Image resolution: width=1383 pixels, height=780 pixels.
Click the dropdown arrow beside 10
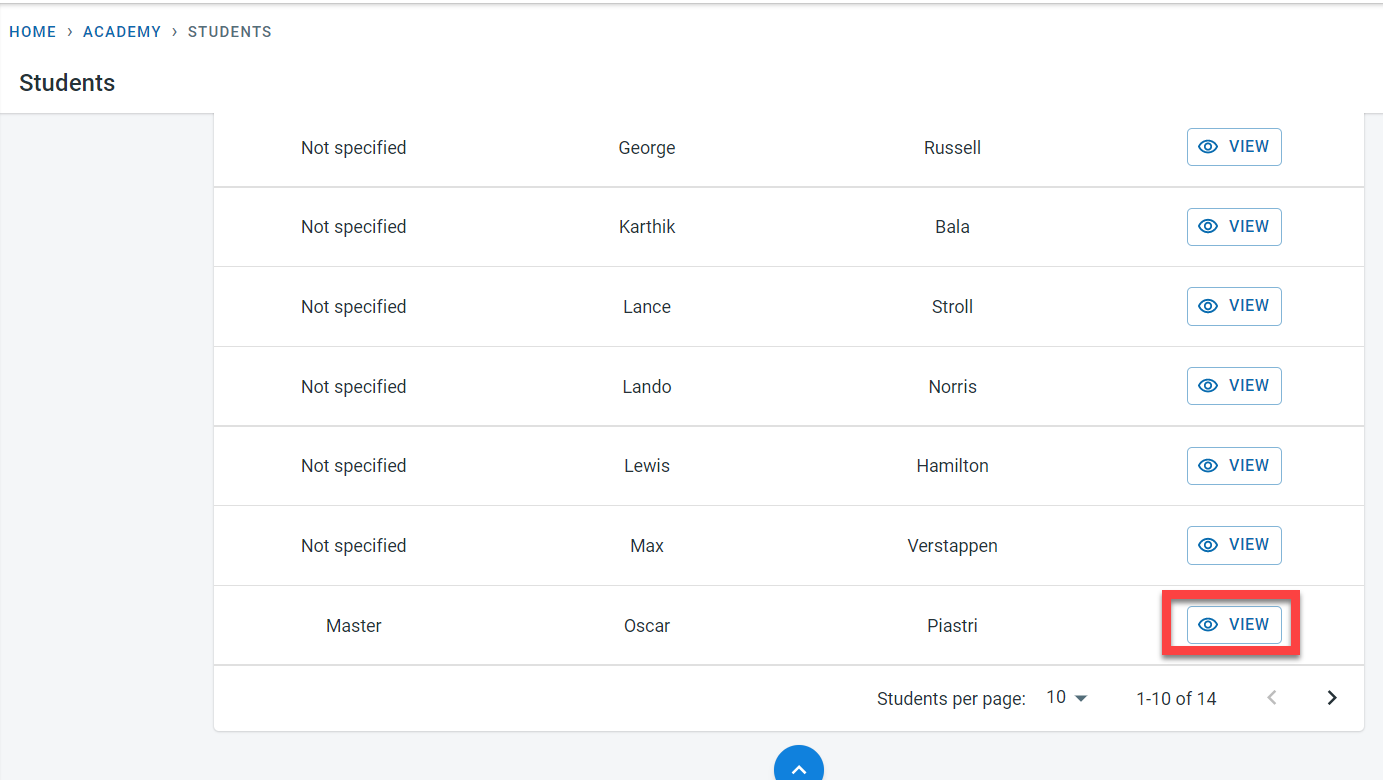(1081, 699)
